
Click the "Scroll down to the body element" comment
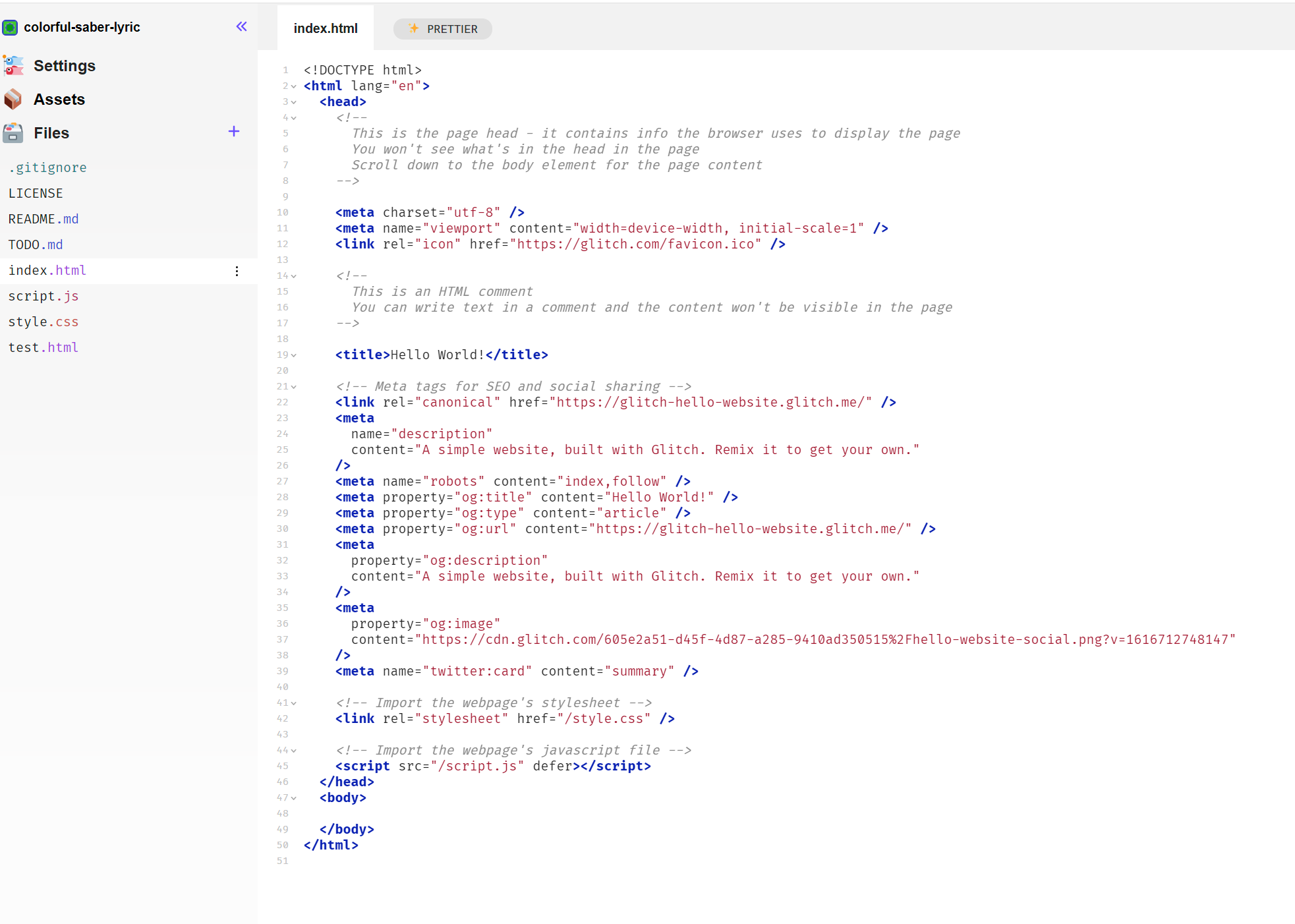(x=557, y=165)
